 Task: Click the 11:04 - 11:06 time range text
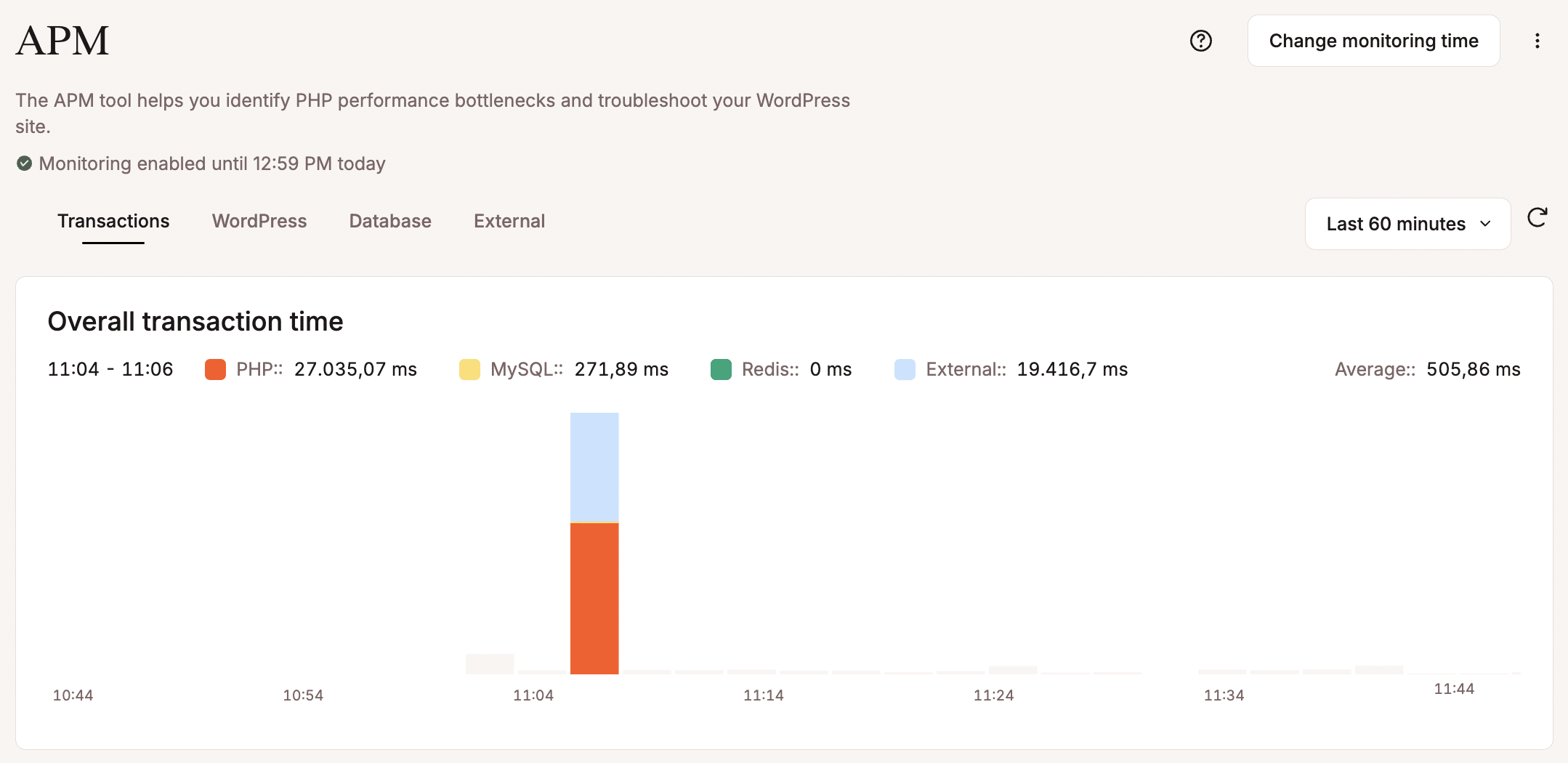[110, 369]
